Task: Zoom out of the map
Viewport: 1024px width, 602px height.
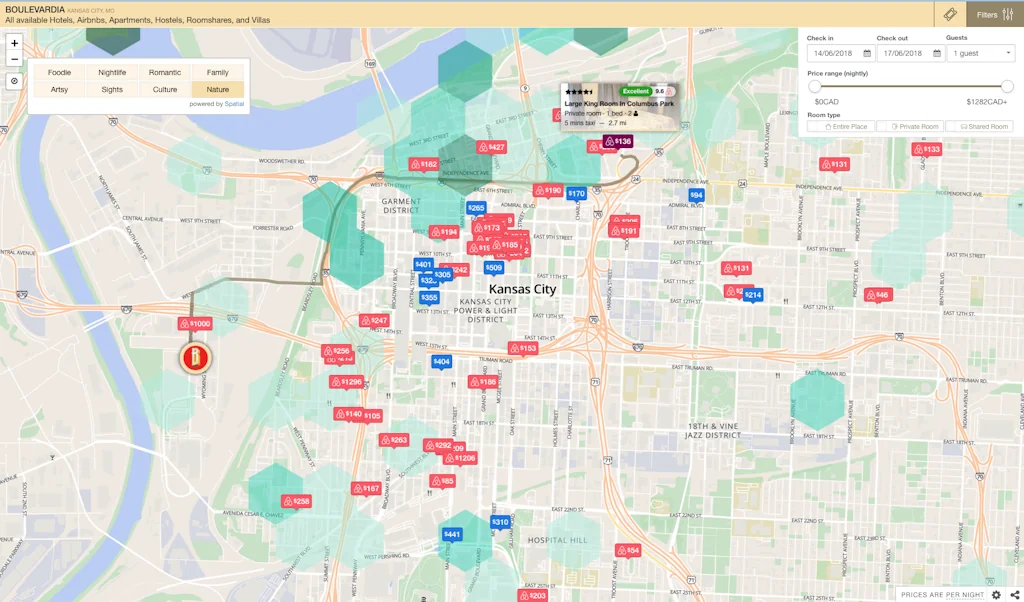Action: (14, 59)
